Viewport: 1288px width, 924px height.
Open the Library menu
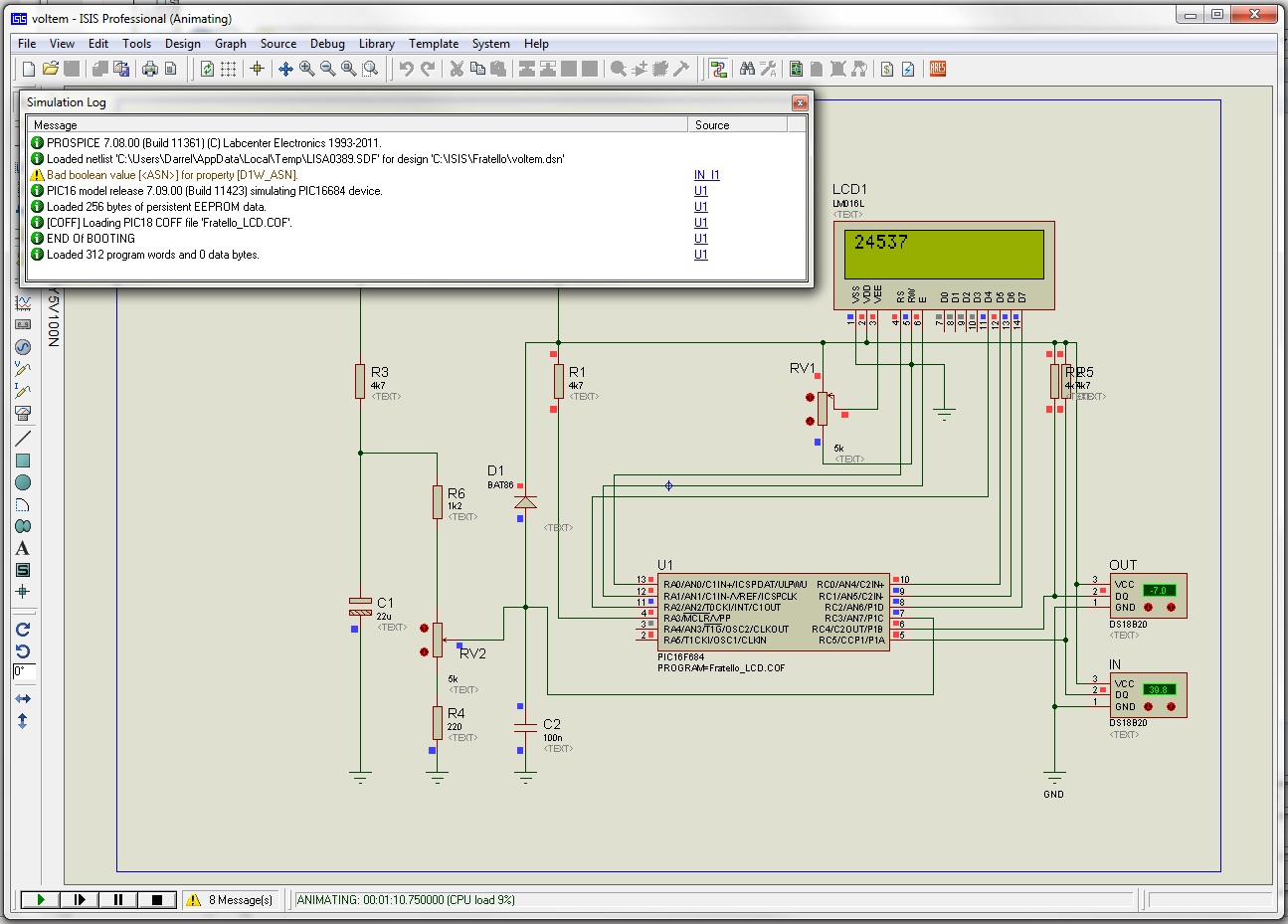[x=376, y=44]
